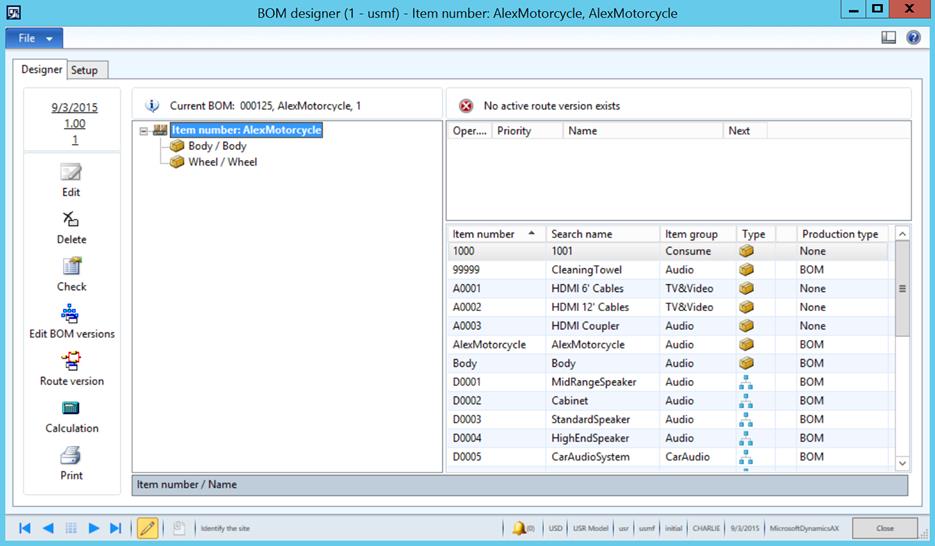Open the File menu dropdown
Screen dimensions: 935x546
[x=34, y=38]
